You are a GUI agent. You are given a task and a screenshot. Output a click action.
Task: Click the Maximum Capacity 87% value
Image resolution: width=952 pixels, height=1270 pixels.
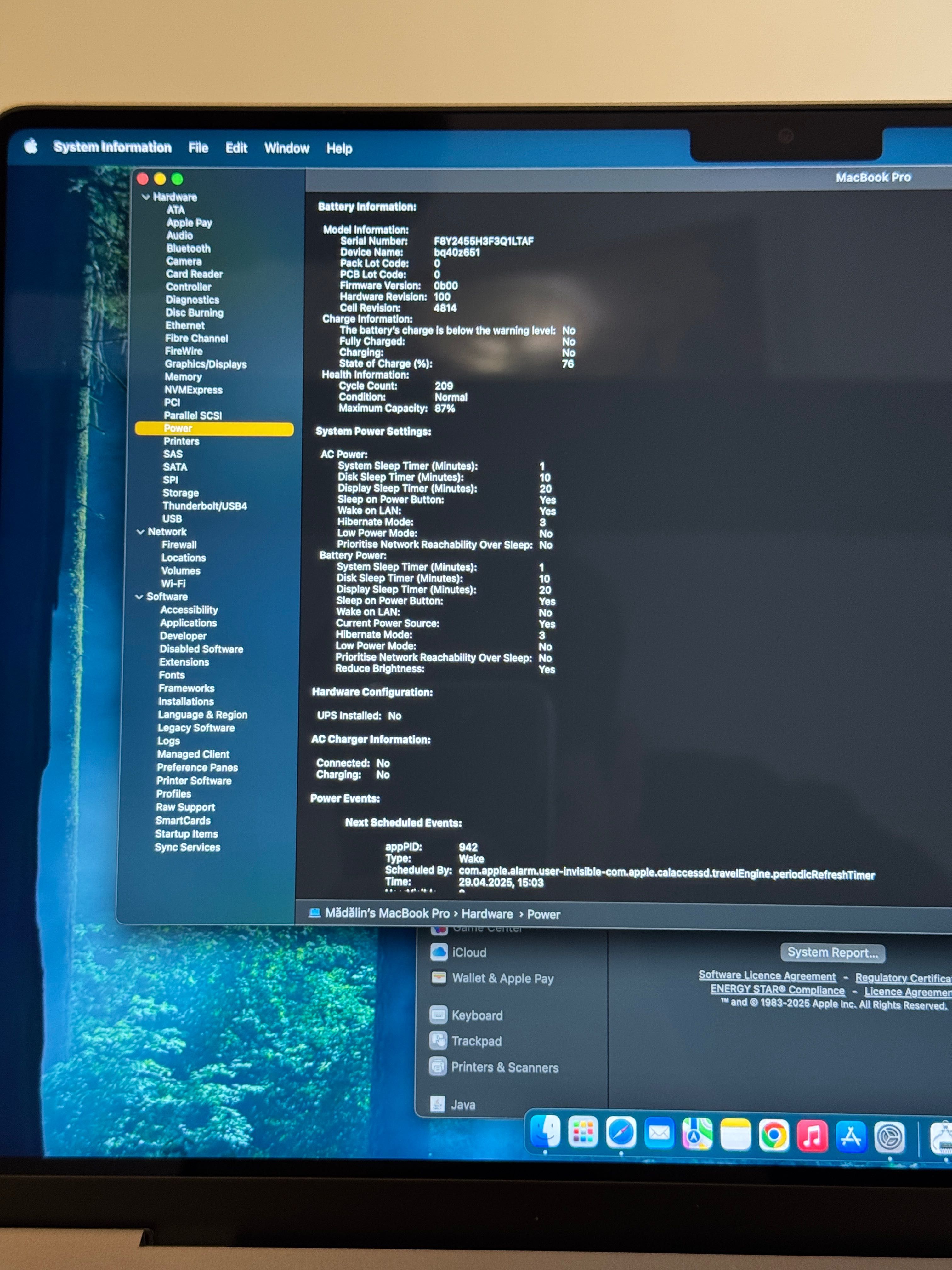tap(445, 409)
